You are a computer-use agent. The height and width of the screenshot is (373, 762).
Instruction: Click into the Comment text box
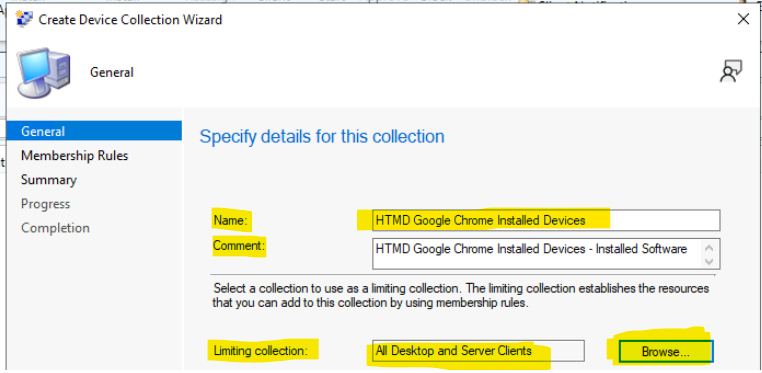pos(546,254)
